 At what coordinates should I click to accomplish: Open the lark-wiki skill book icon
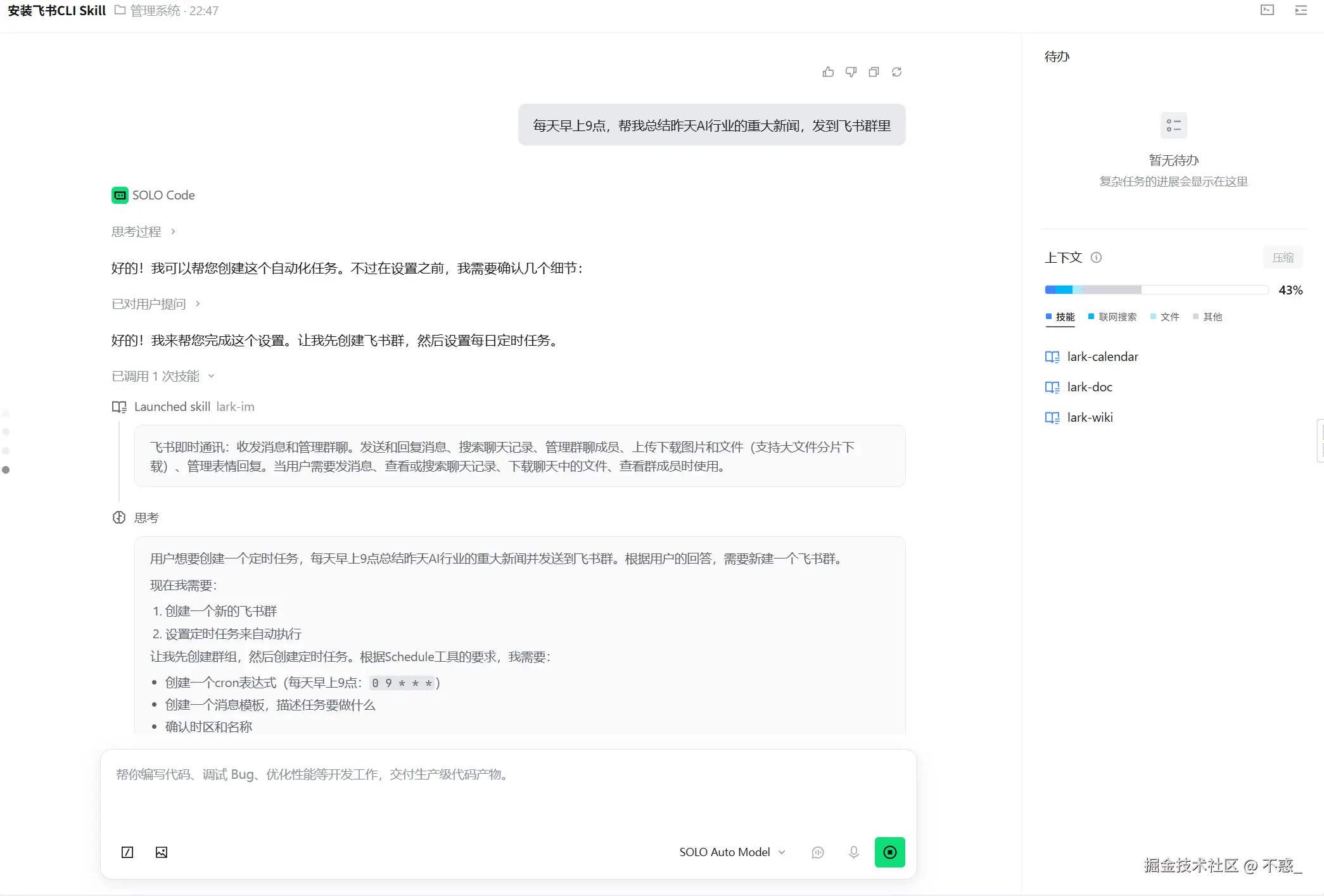tap(1052, 418)
